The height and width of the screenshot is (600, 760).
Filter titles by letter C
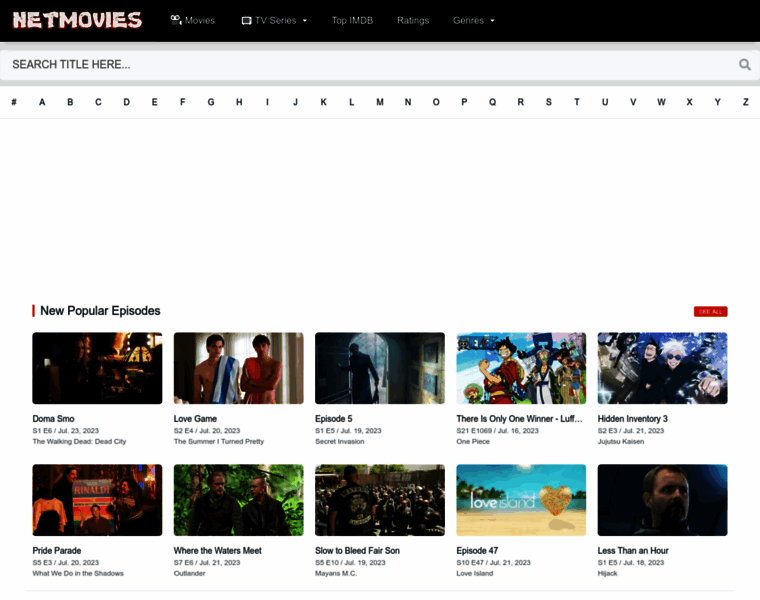click(98, 102)
